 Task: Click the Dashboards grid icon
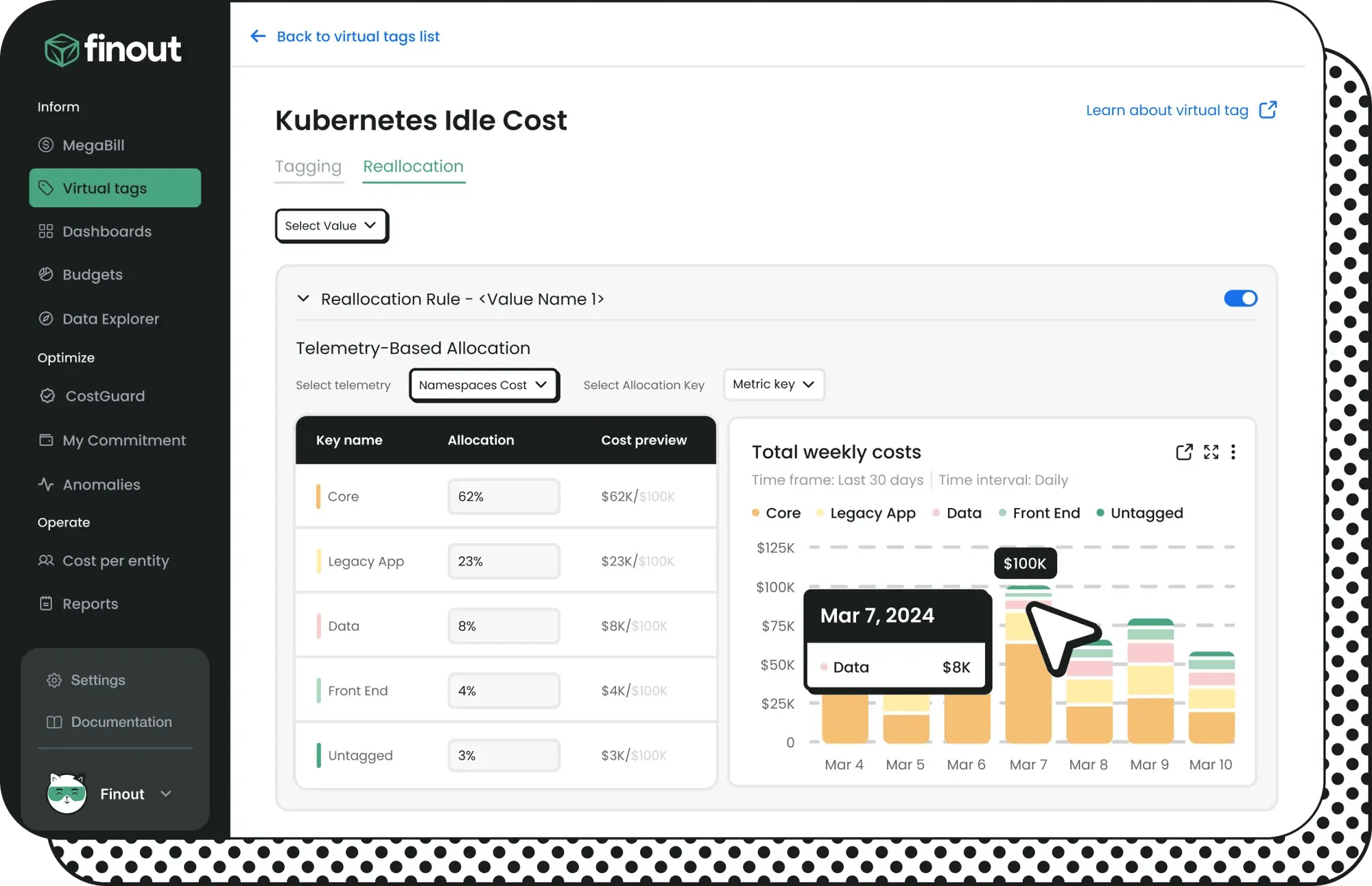pyautogui.click(x=46, y=231)
